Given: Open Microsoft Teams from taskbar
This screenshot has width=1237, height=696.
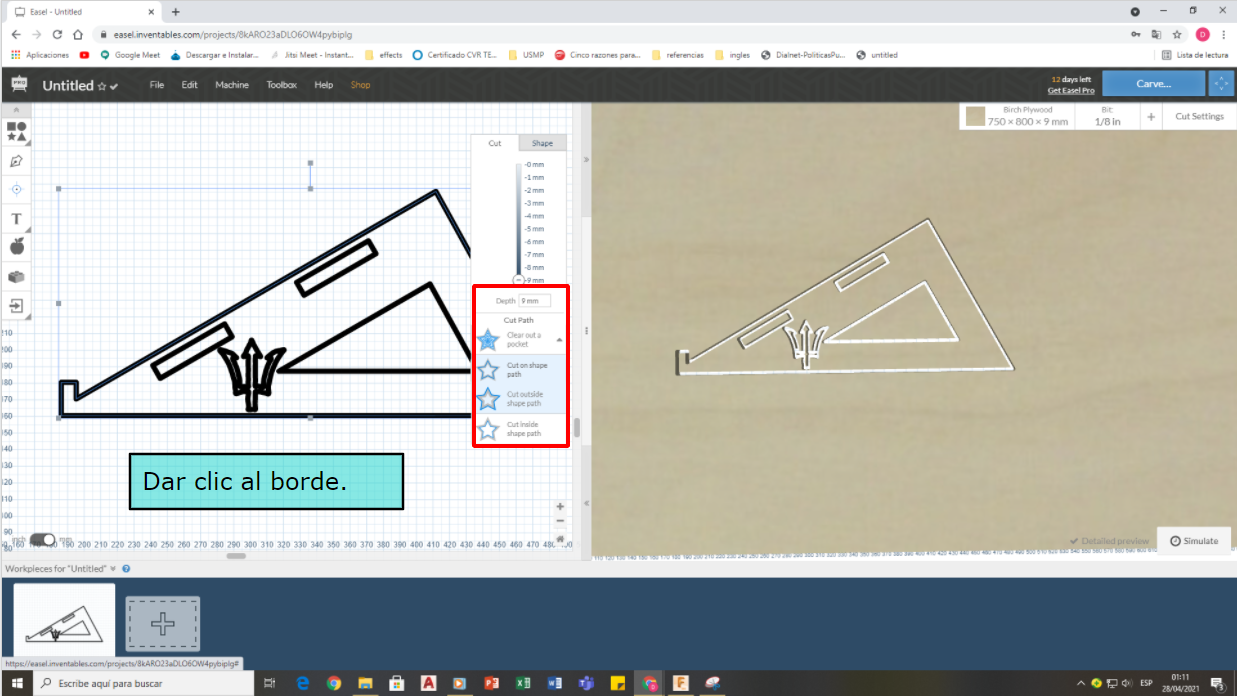Looking at the screenshot, I should 586,683.
